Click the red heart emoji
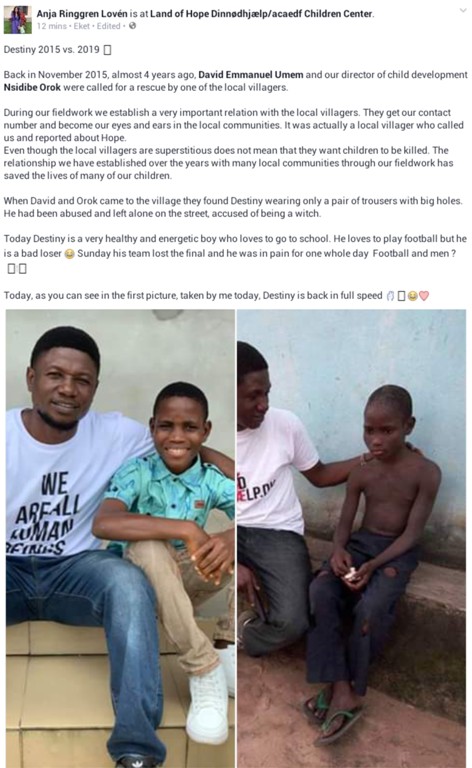Screen dimensions: 472x768 pos(424,296)
